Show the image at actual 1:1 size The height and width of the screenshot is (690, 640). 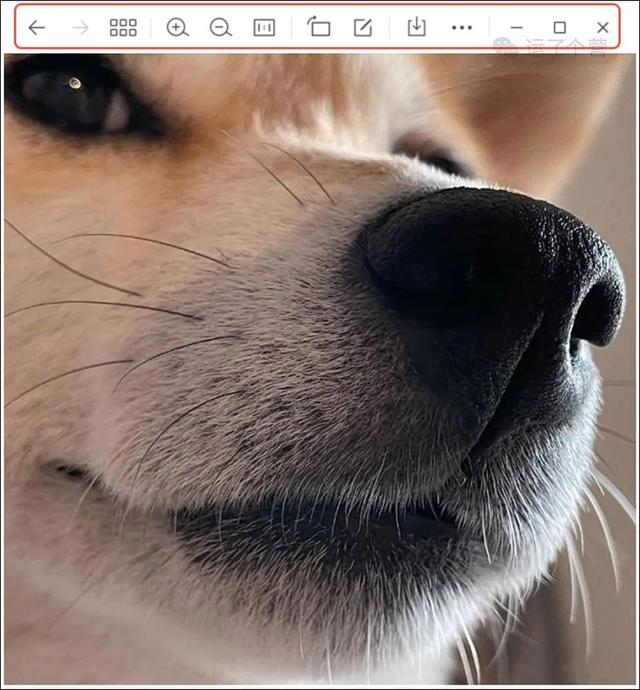pyautogui.click(x=264, y=28)
